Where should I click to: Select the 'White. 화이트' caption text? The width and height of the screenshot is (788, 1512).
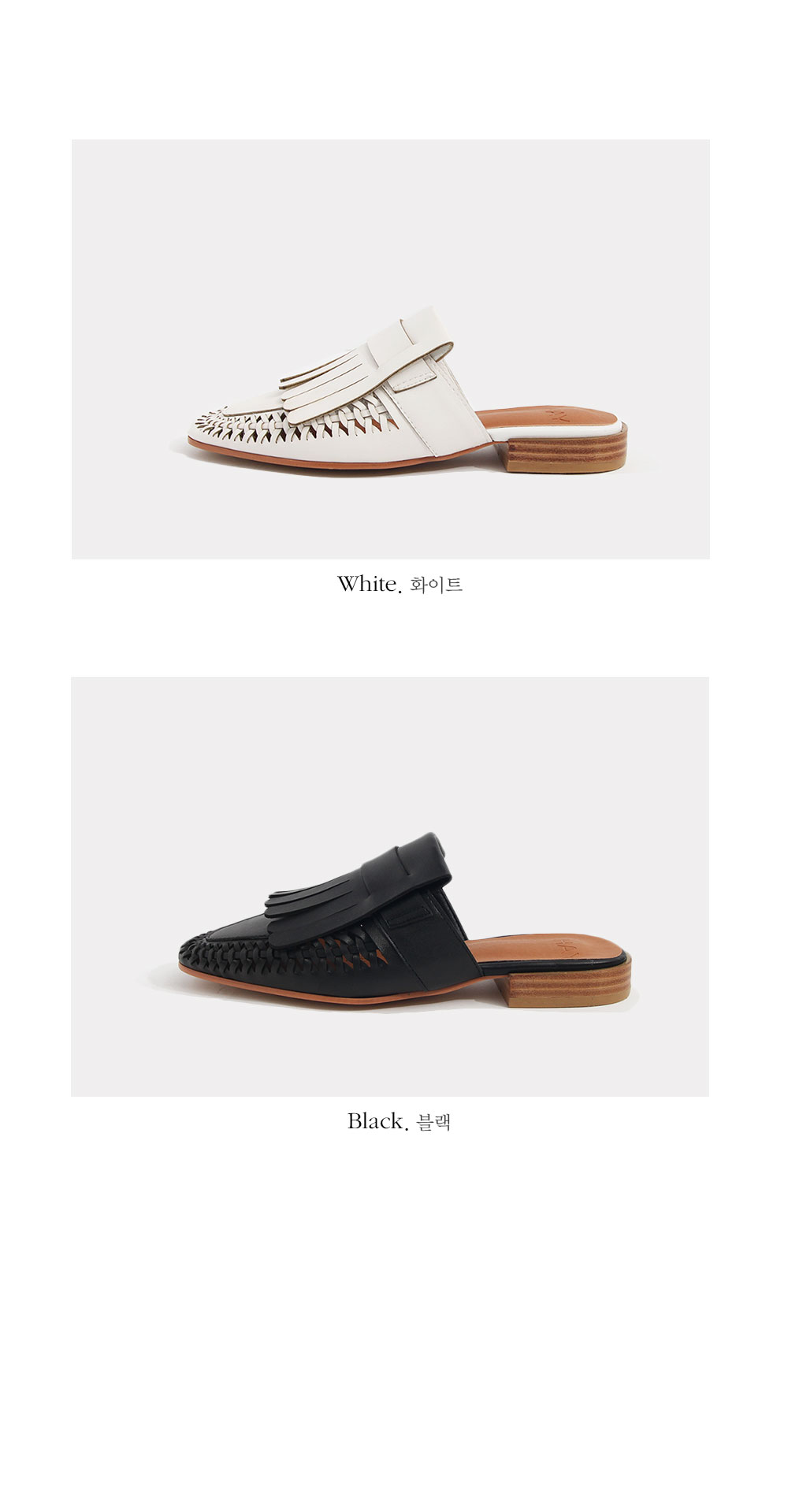pos(400,585)
